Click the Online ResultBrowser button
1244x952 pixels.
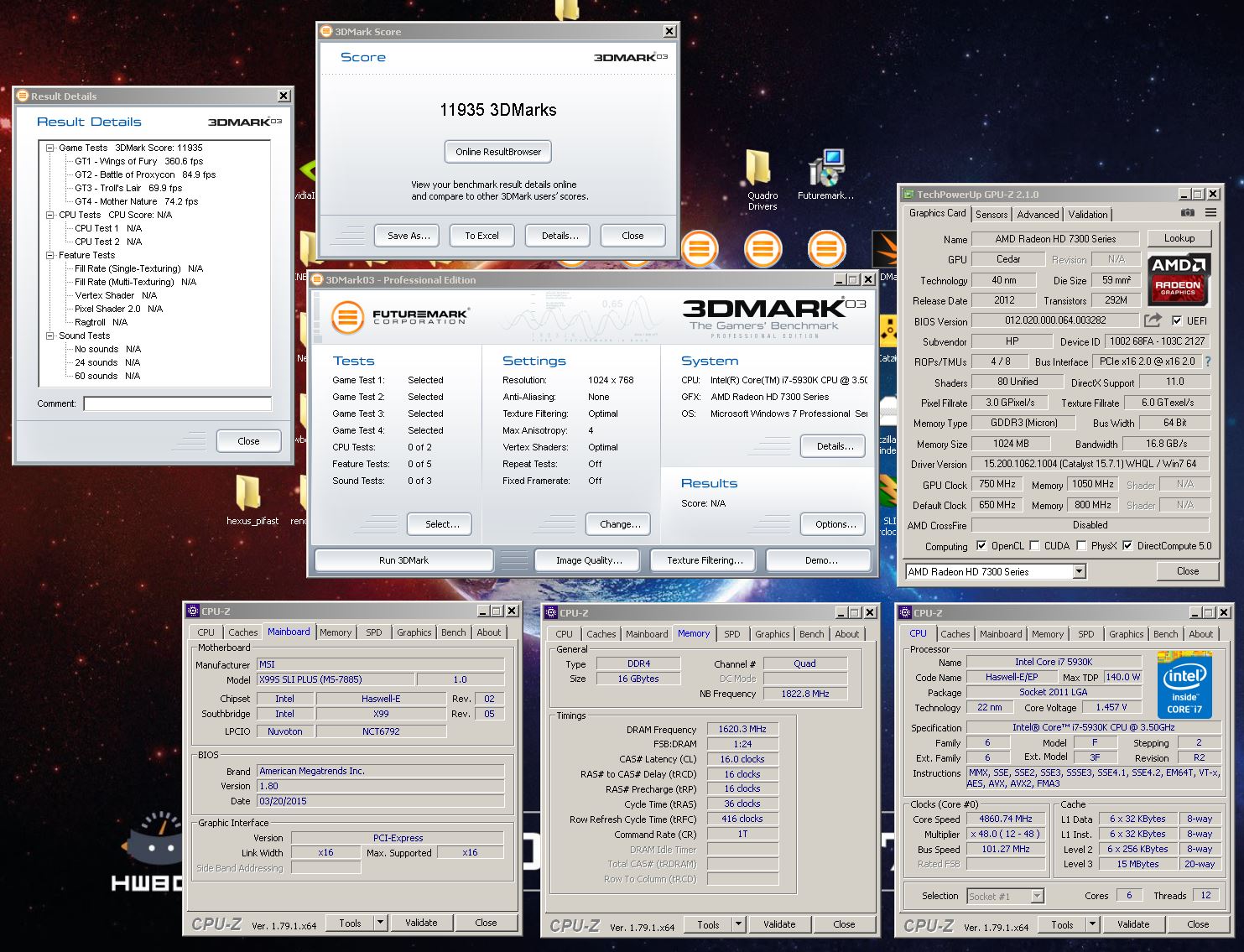pos(498,152)
